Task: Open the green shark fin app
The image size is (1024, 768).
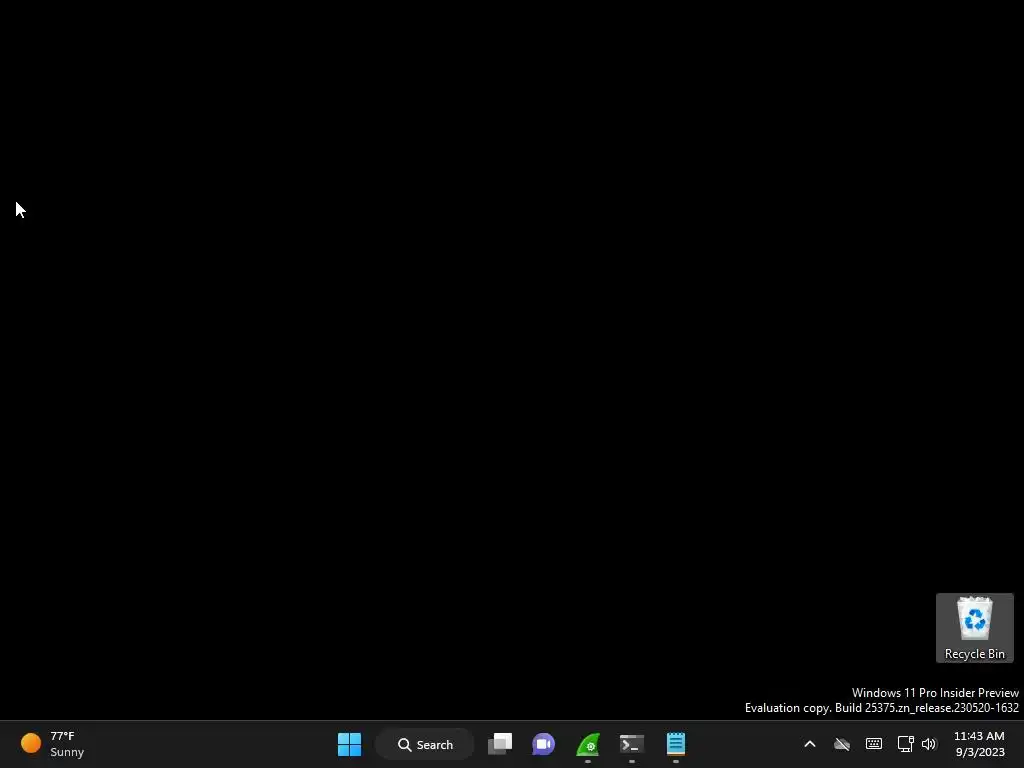Action: pyautogui.click(x=588, y=744)
